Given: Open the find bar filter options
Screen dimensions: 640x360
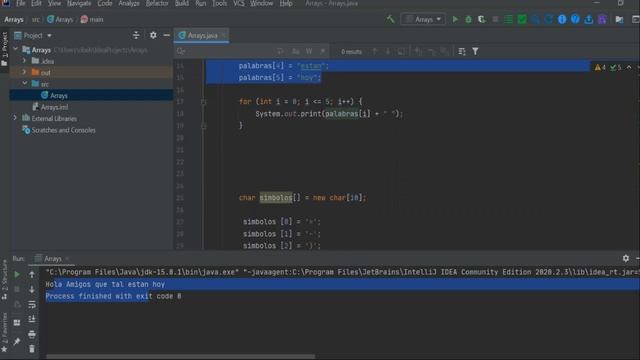Looking at the screenshot, I should tap(475, 51).
